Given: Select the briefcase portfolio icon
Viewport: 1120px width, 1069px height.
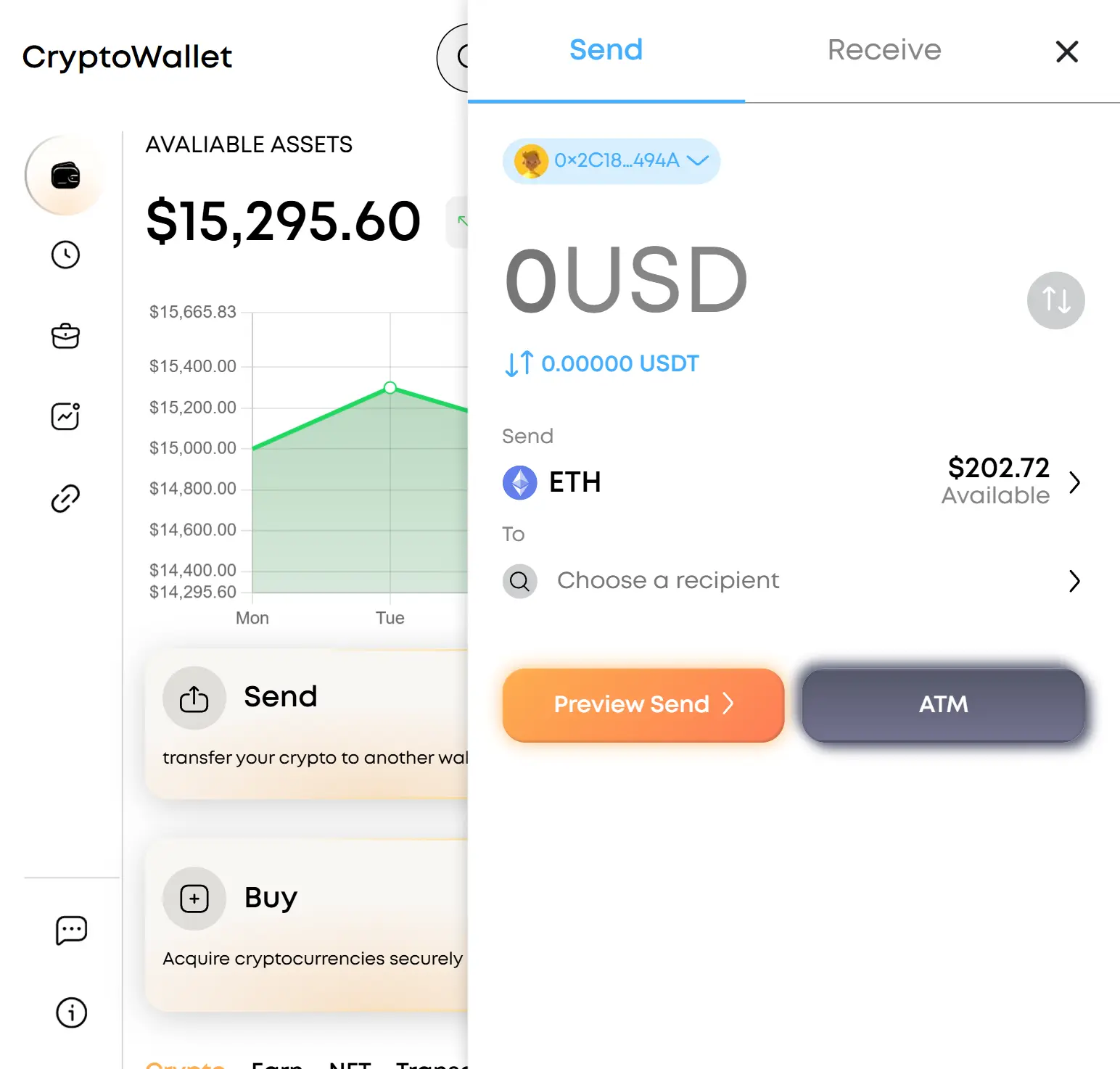Looking at the screenshot, I should pos(65,336).
